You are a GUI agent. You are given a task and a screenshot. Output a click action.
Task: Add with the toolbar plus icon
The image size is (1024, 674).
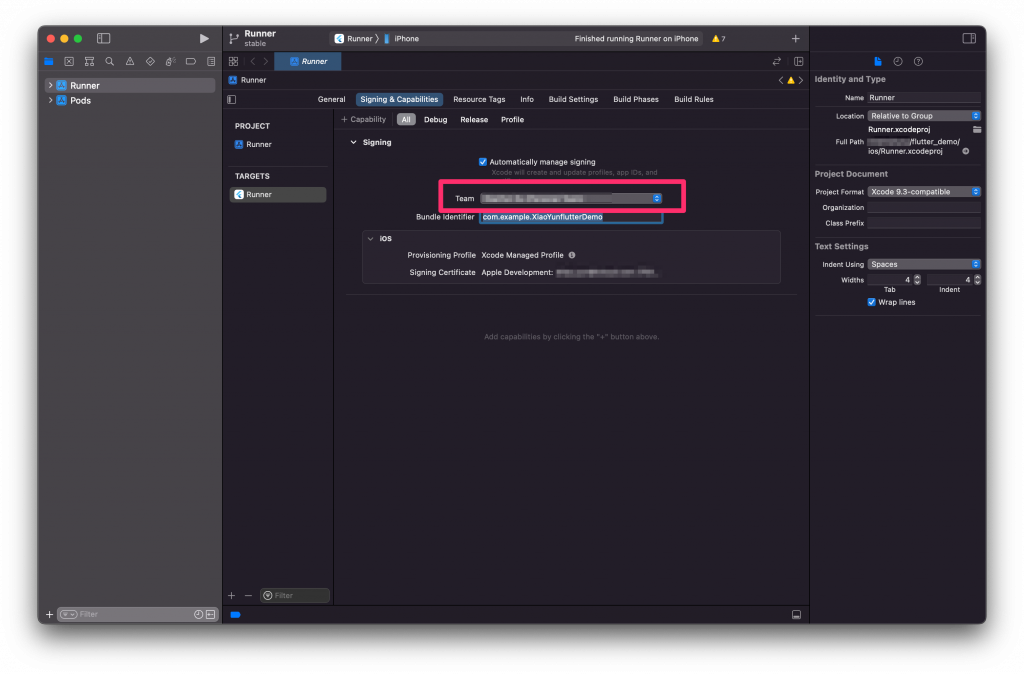[795, 39]
